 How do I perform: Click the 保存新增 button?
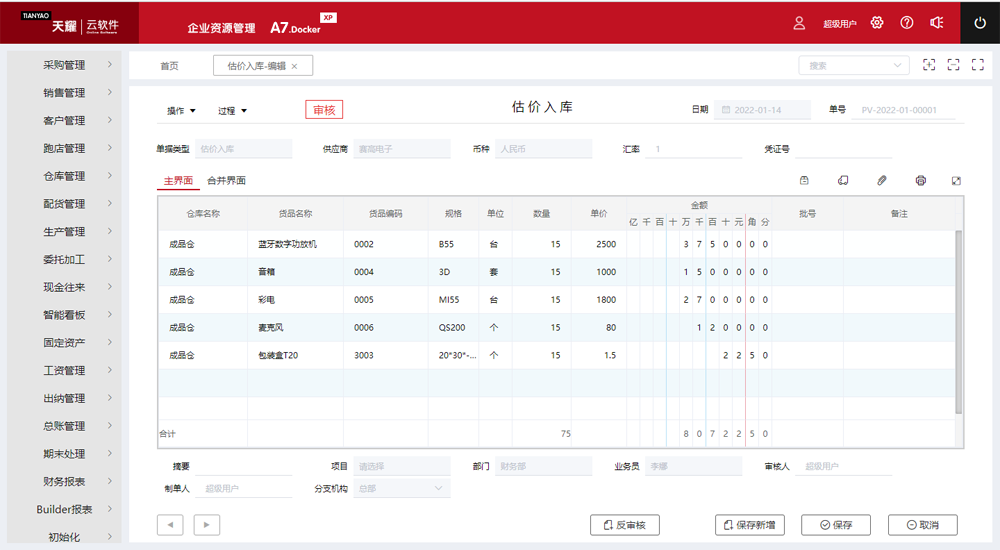pyautogui.click(x=750, y=525)
